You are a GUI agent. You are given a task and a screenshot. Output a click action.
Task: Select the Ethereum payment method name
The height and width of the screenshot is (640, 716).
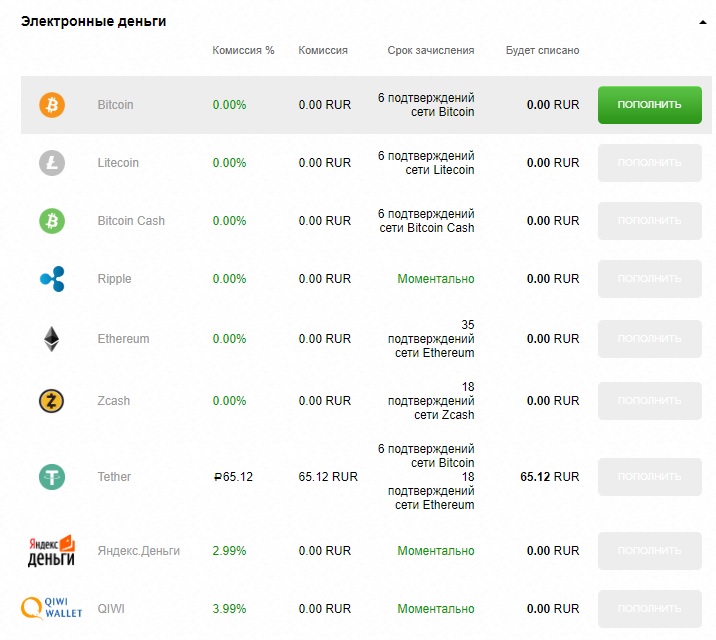123,339
